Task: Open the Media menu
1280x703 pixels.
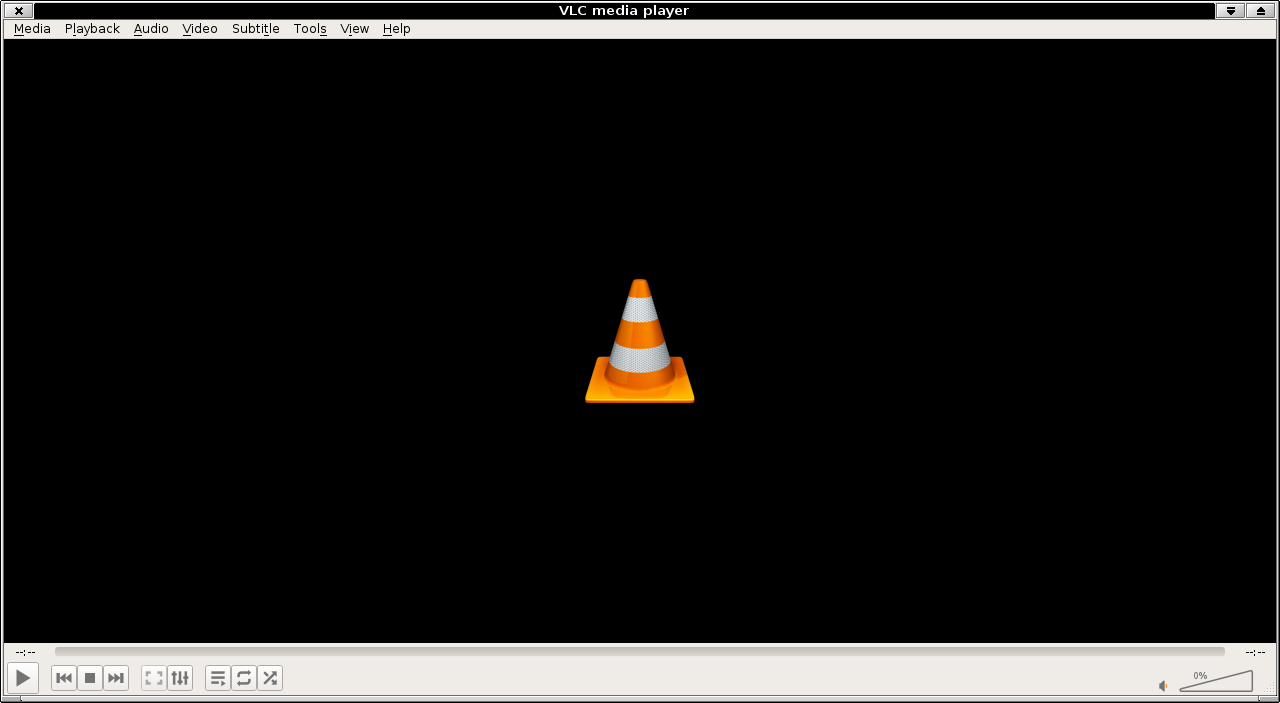Action: 32,29
